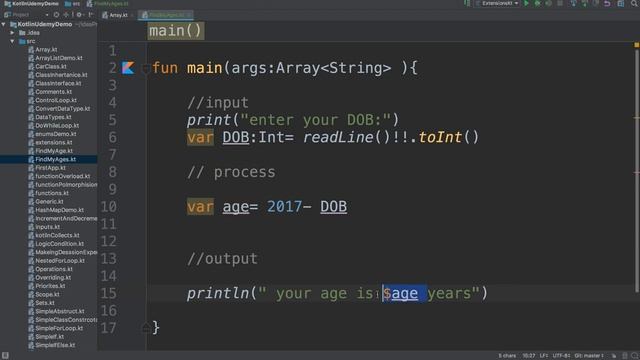Expand the .idea folder

pyautogui.click(x=12, y=33)
